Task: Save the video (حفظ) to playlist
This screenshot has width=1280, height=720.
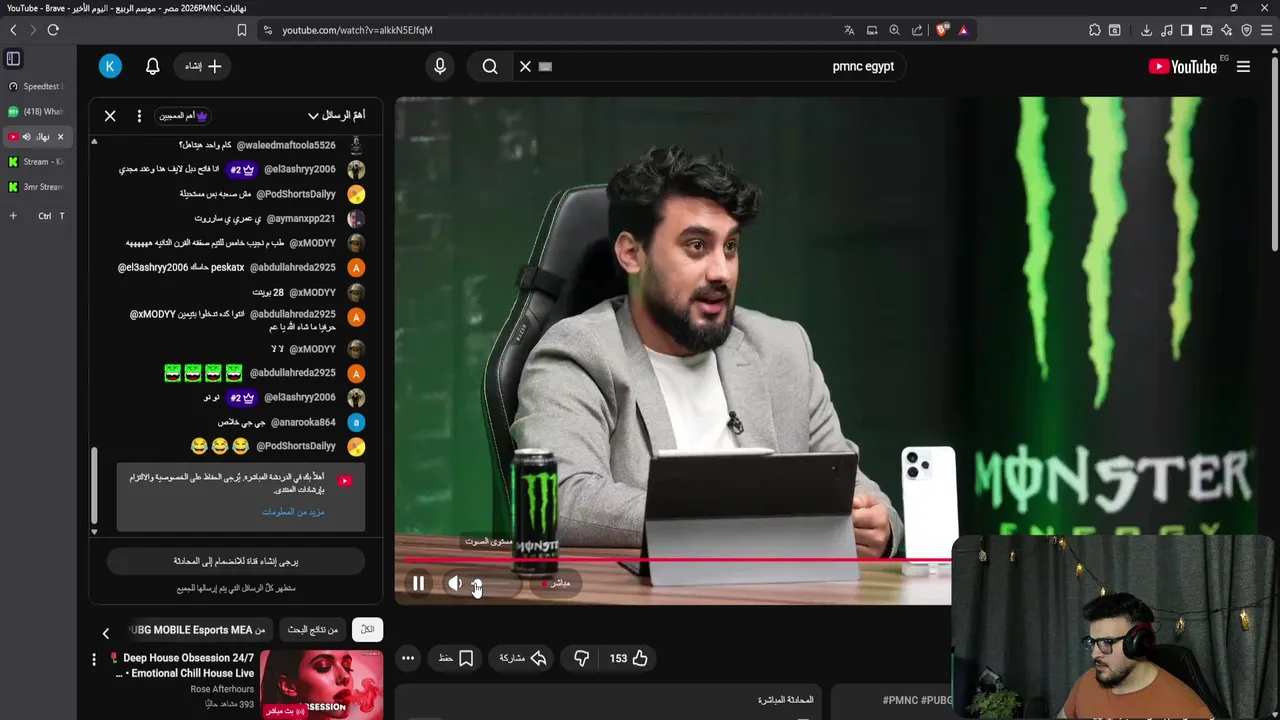Action: click(456, 658)
